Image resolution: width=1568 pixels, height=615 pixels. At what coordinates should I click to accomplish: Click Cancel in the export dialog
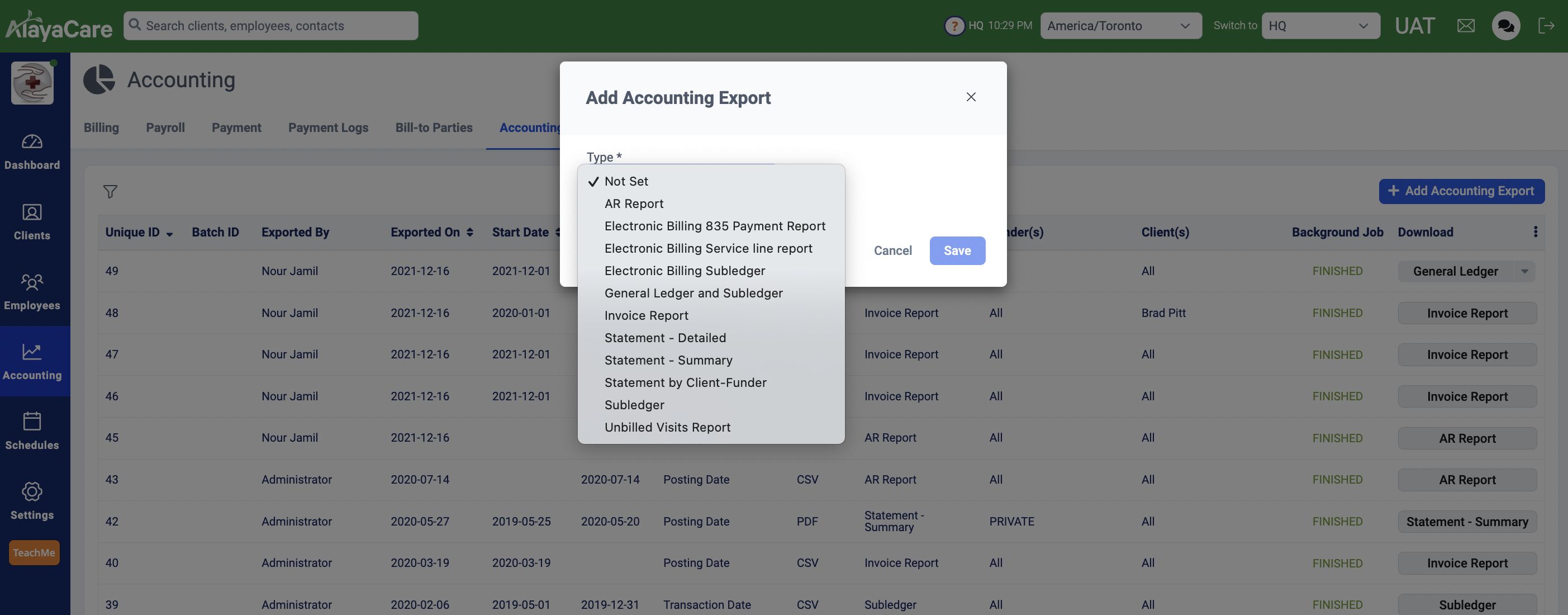[892, 251]
